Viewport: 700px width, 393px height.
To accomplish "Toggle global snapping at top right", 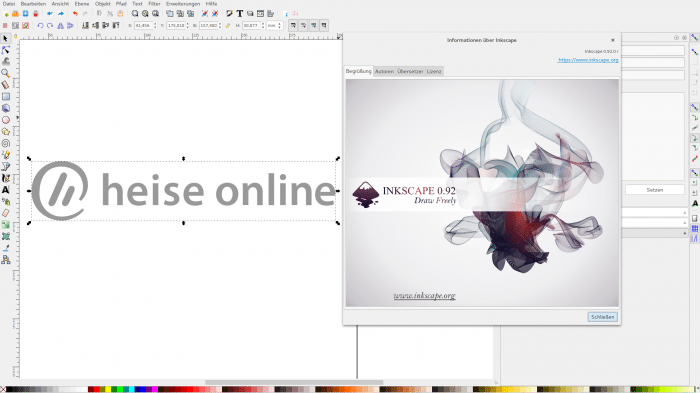I will [x=695, y=38].
